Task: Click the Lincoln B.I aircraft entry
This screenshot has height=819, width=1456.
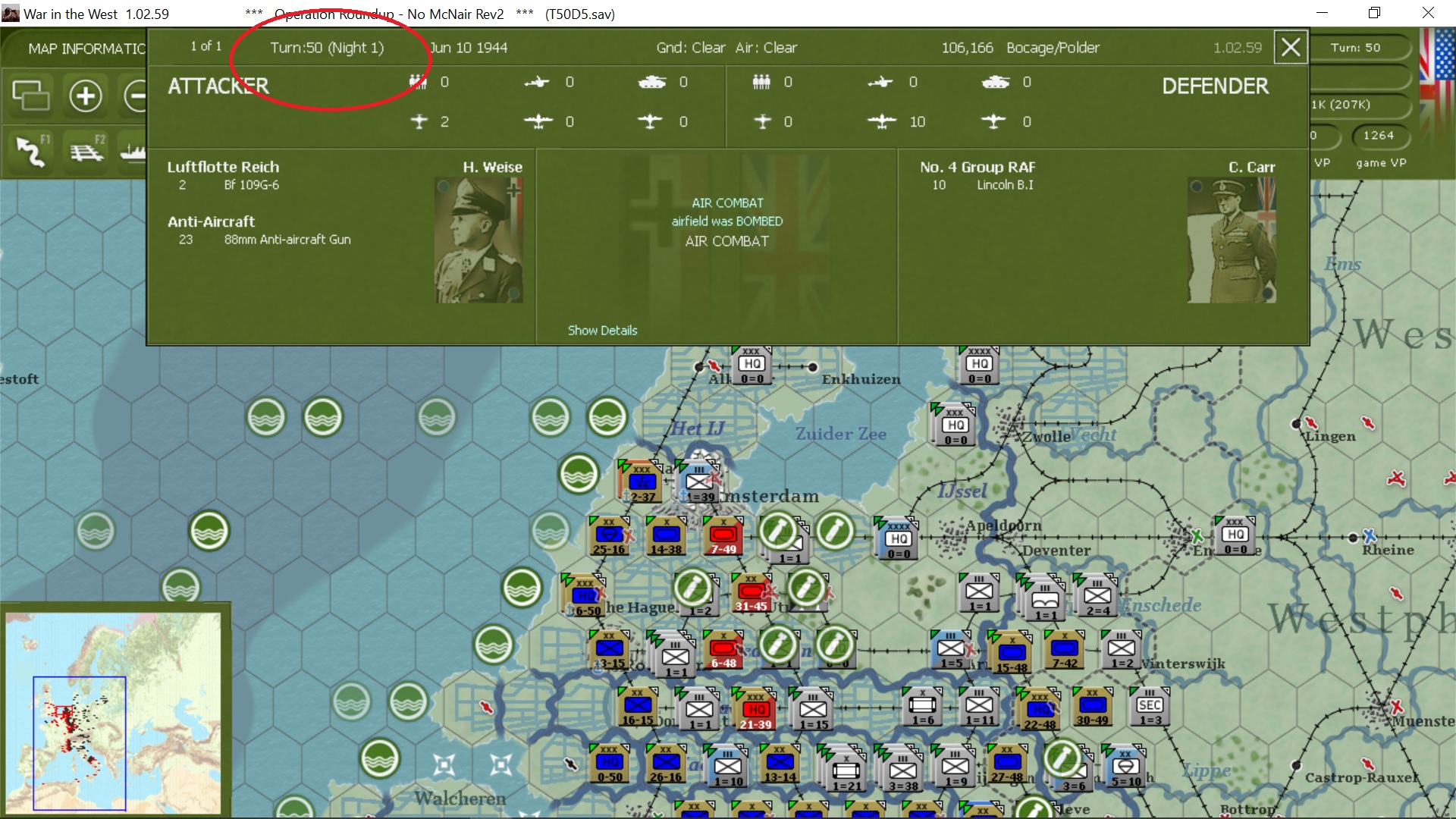Action: [1005, 185]
